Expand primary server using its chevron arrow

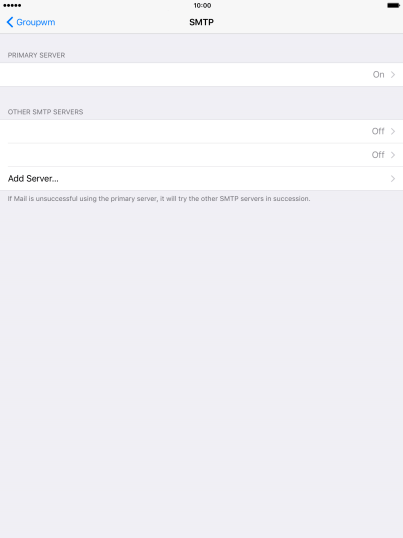tap(393, 74)
